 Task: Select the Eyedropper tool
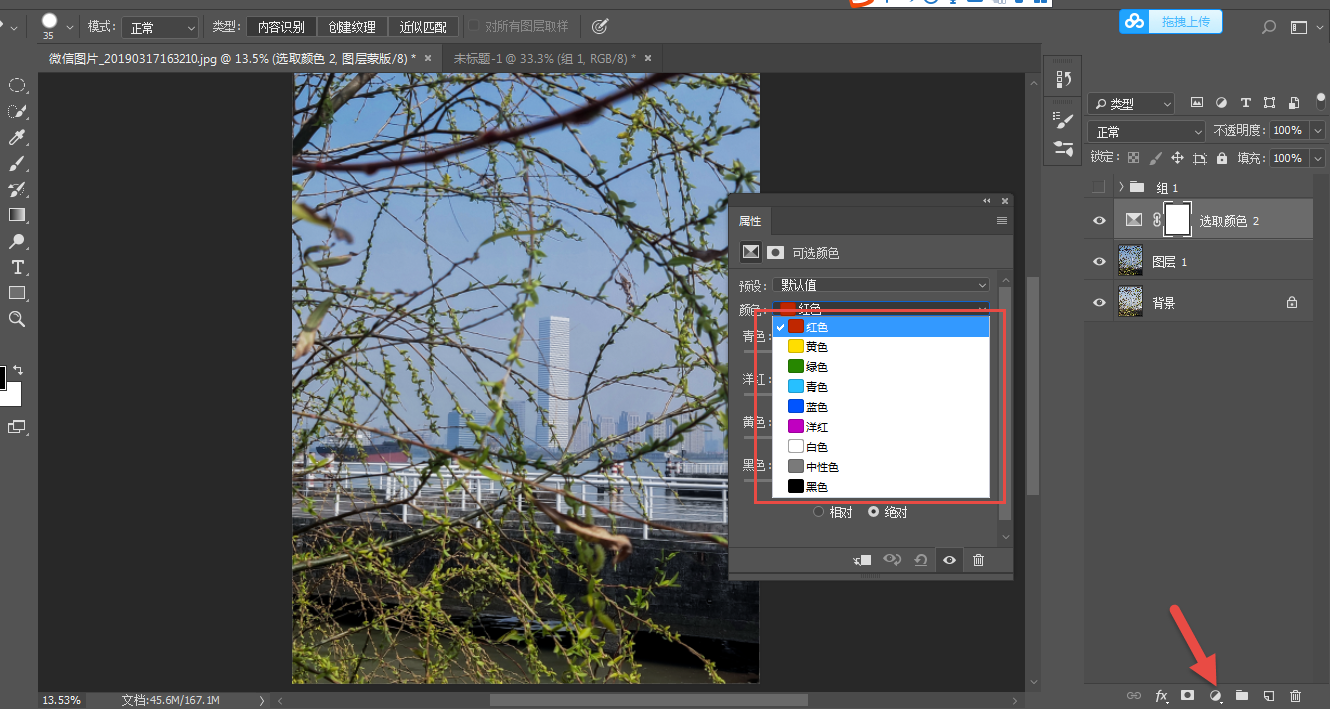[x=17, y=138]
